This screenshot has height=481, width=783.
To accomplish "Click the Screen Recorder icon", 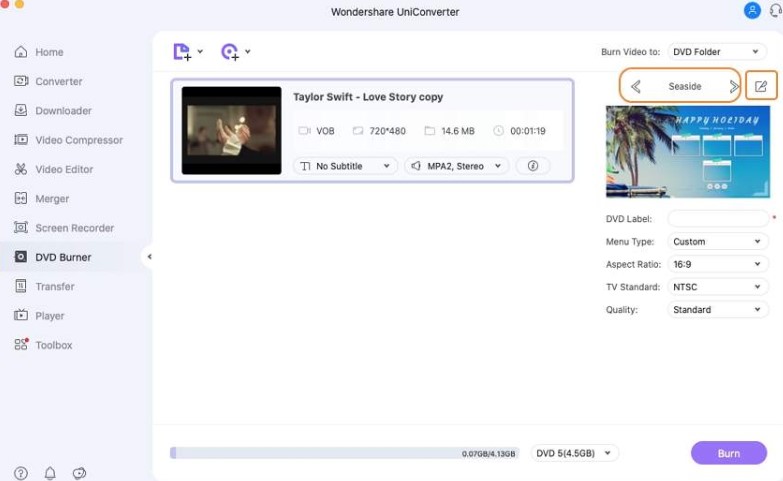I will tap(20, 228).
